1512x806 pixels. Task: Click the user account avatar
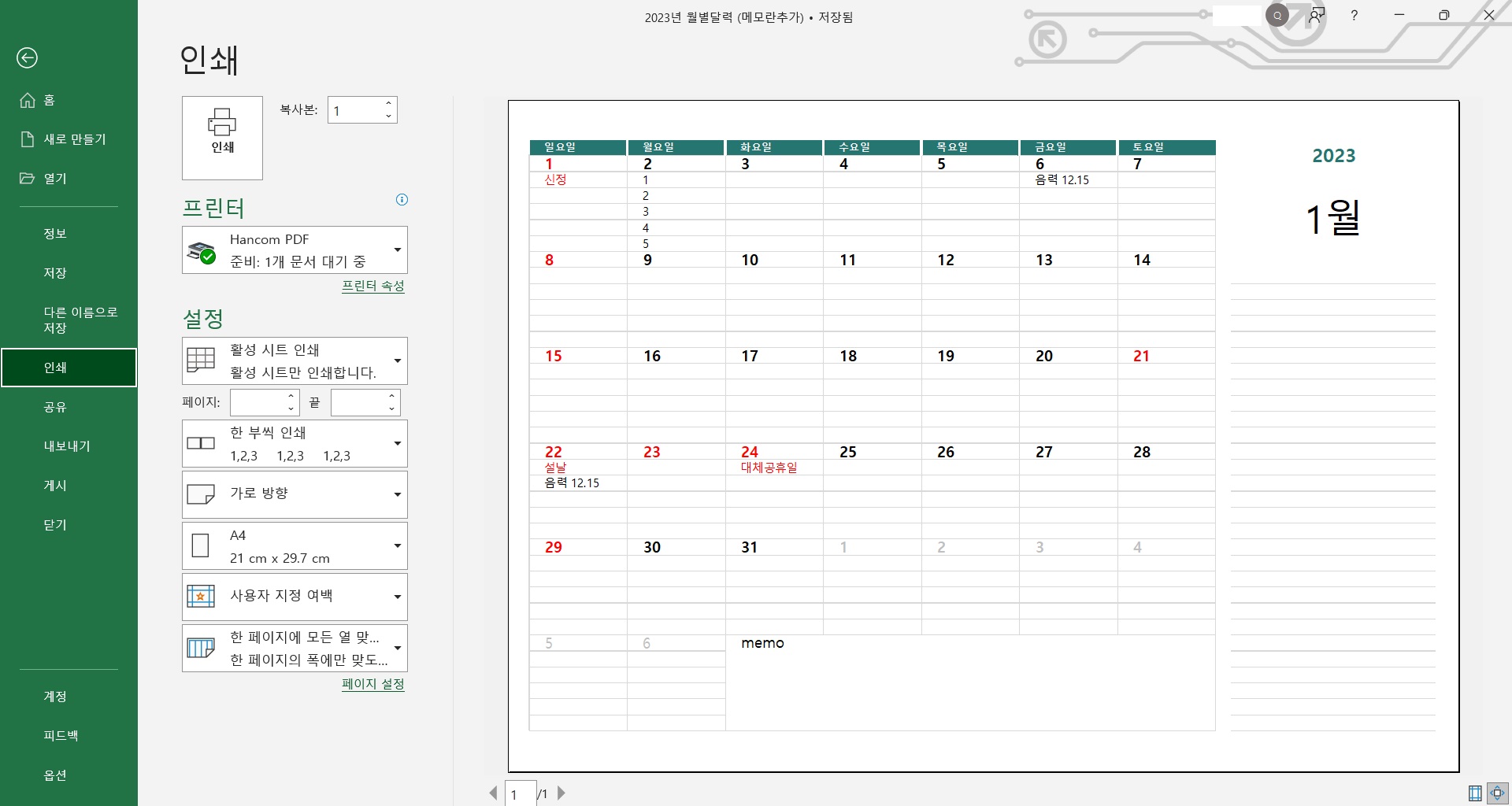[1277, 15]
